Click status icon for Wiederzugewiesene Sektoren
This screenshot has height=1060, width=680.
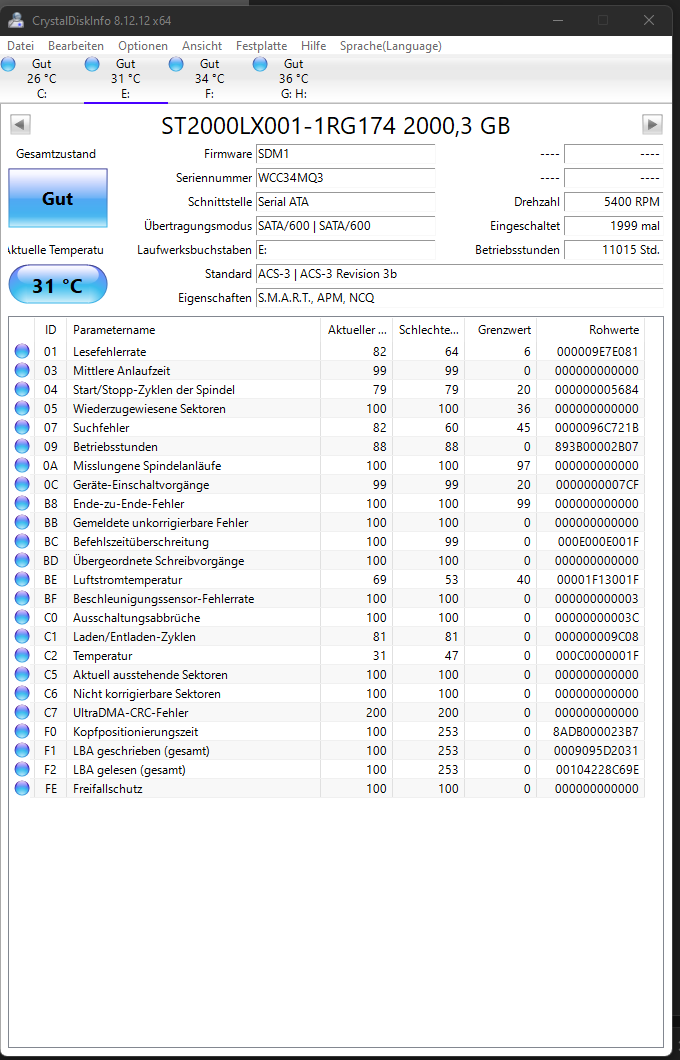pyautogui.click(x=22, y=408)
